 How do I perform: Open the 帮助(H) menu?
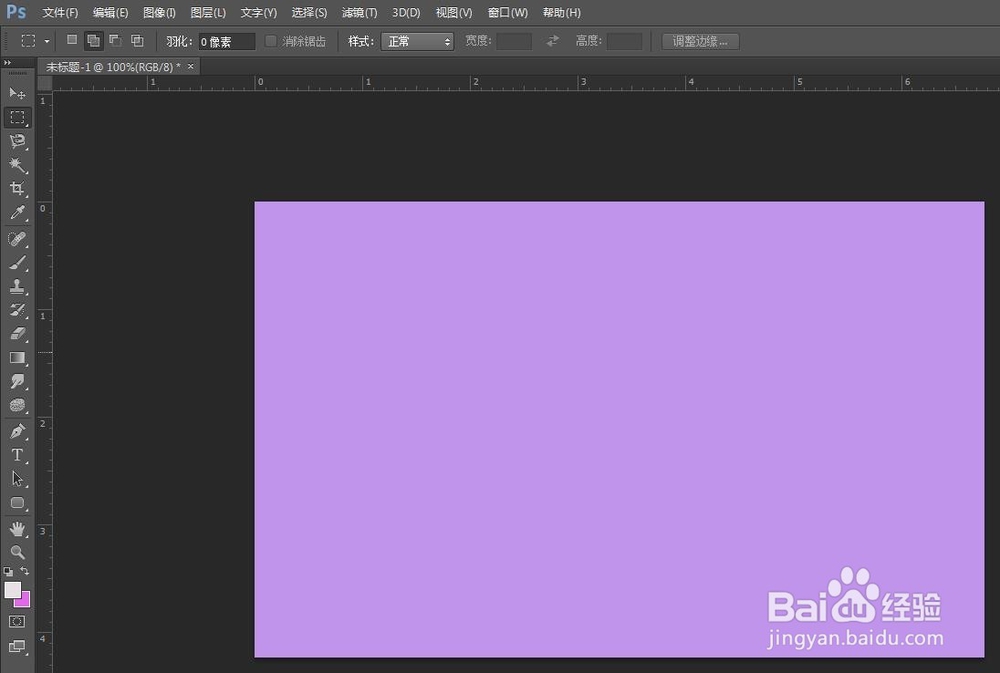pyautogui.click(x=562, y=13)
